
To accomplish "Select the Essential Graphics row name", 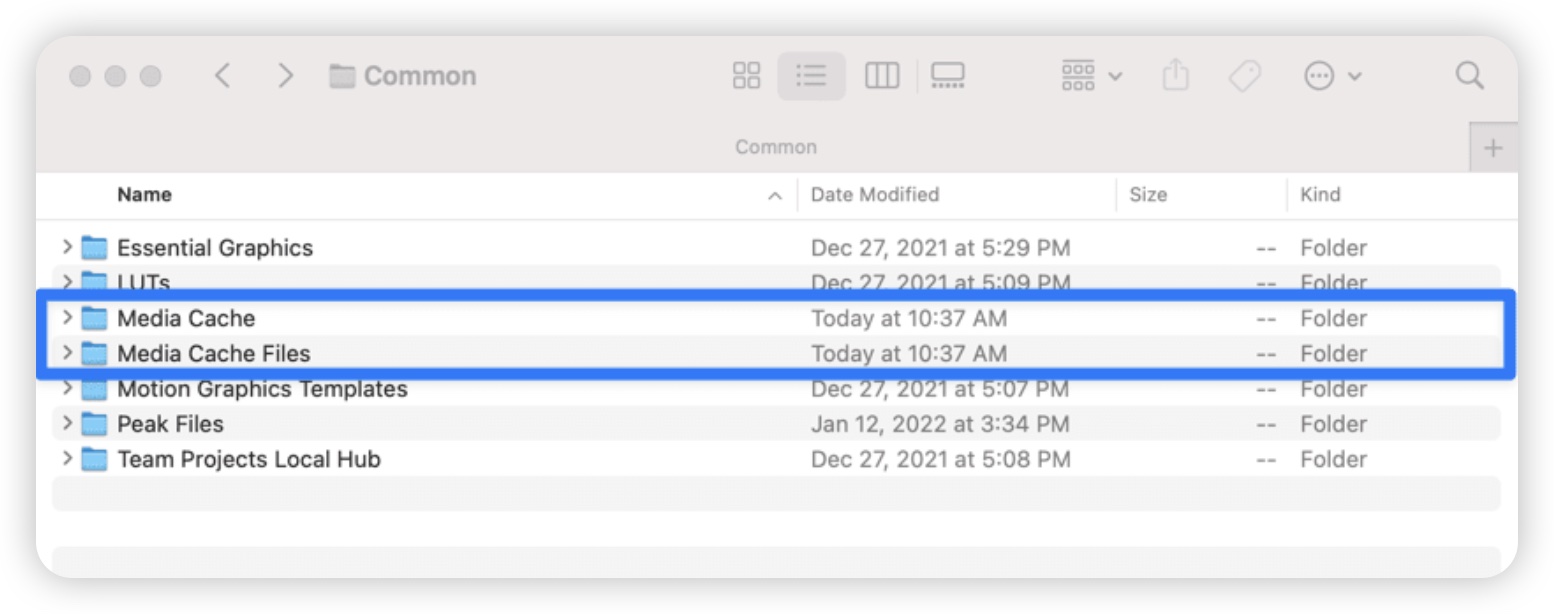I will 215,248.
